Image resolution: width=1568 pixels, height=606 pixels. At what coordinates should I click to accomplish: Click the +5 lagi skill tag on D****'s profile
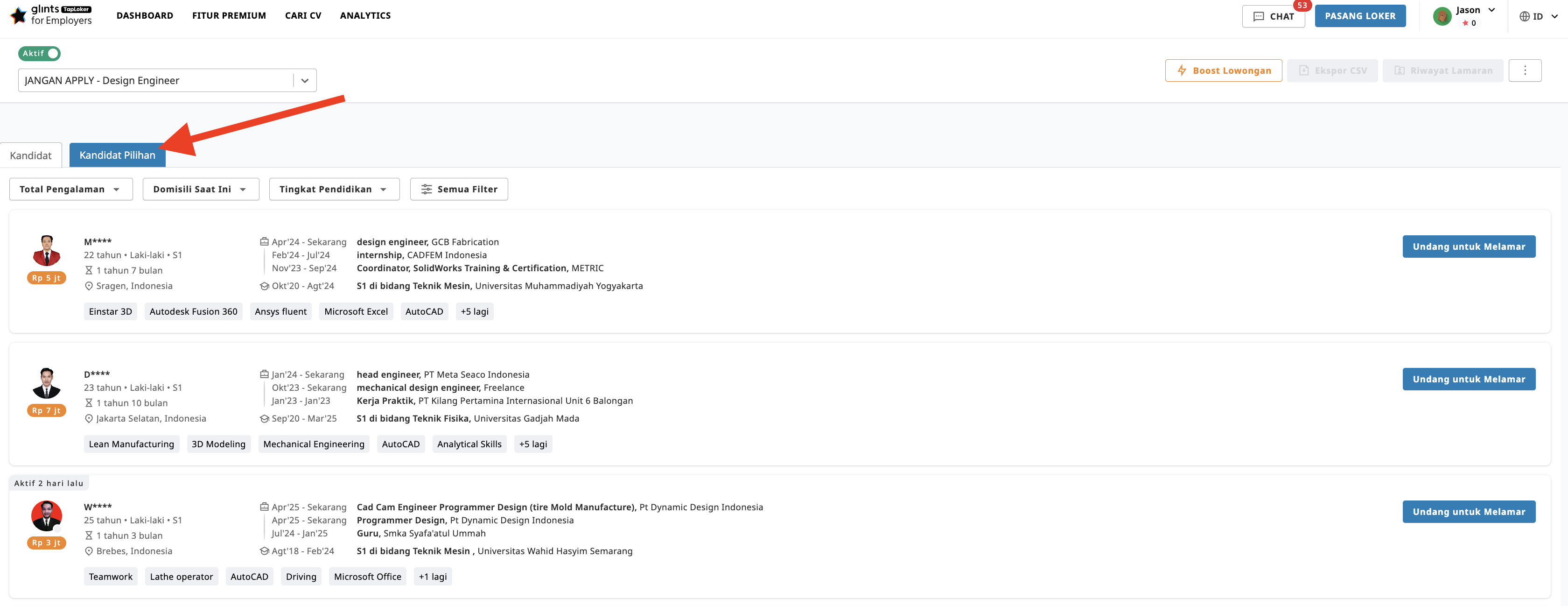532,444
